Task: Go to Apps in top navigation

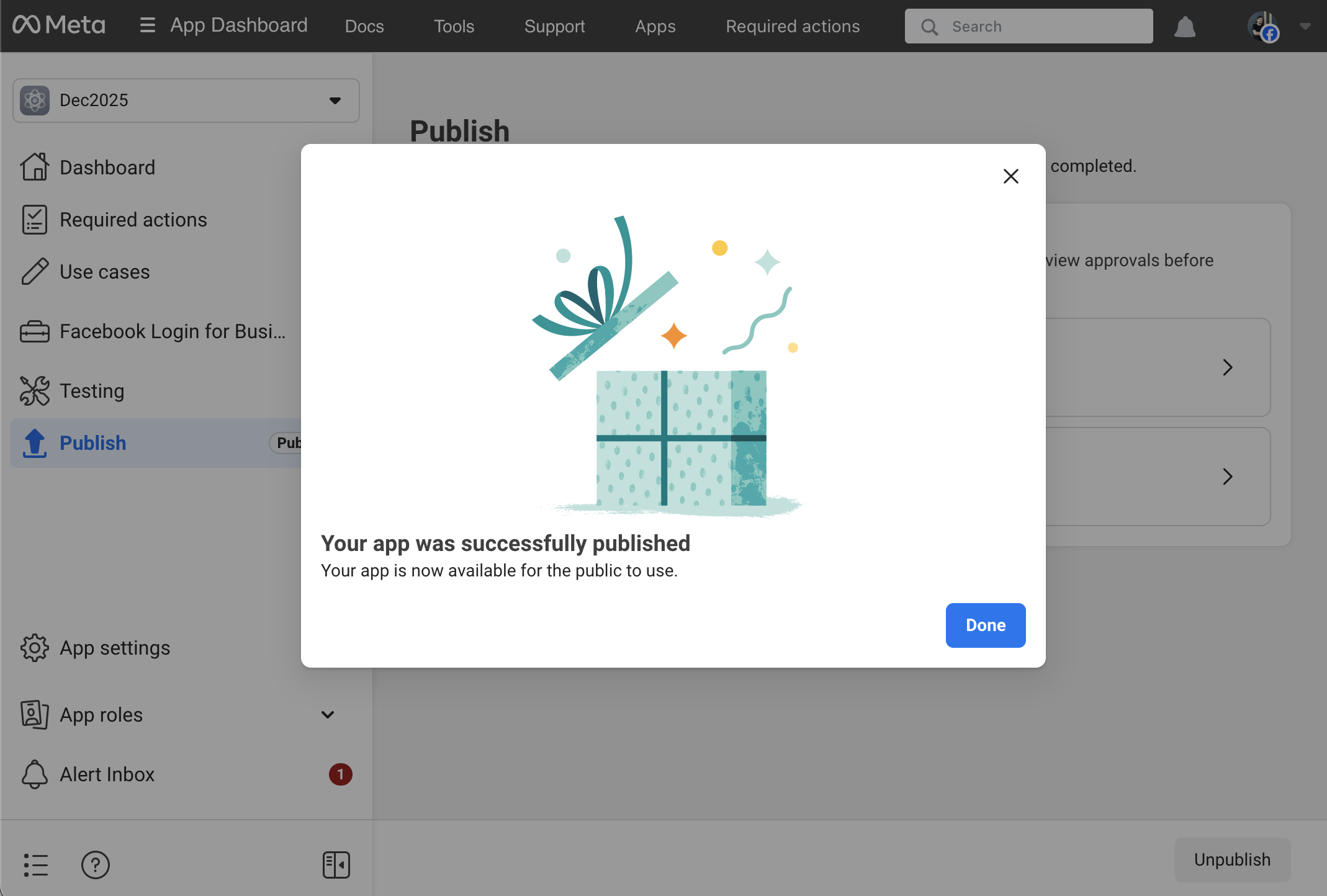Action: [655, 26]
